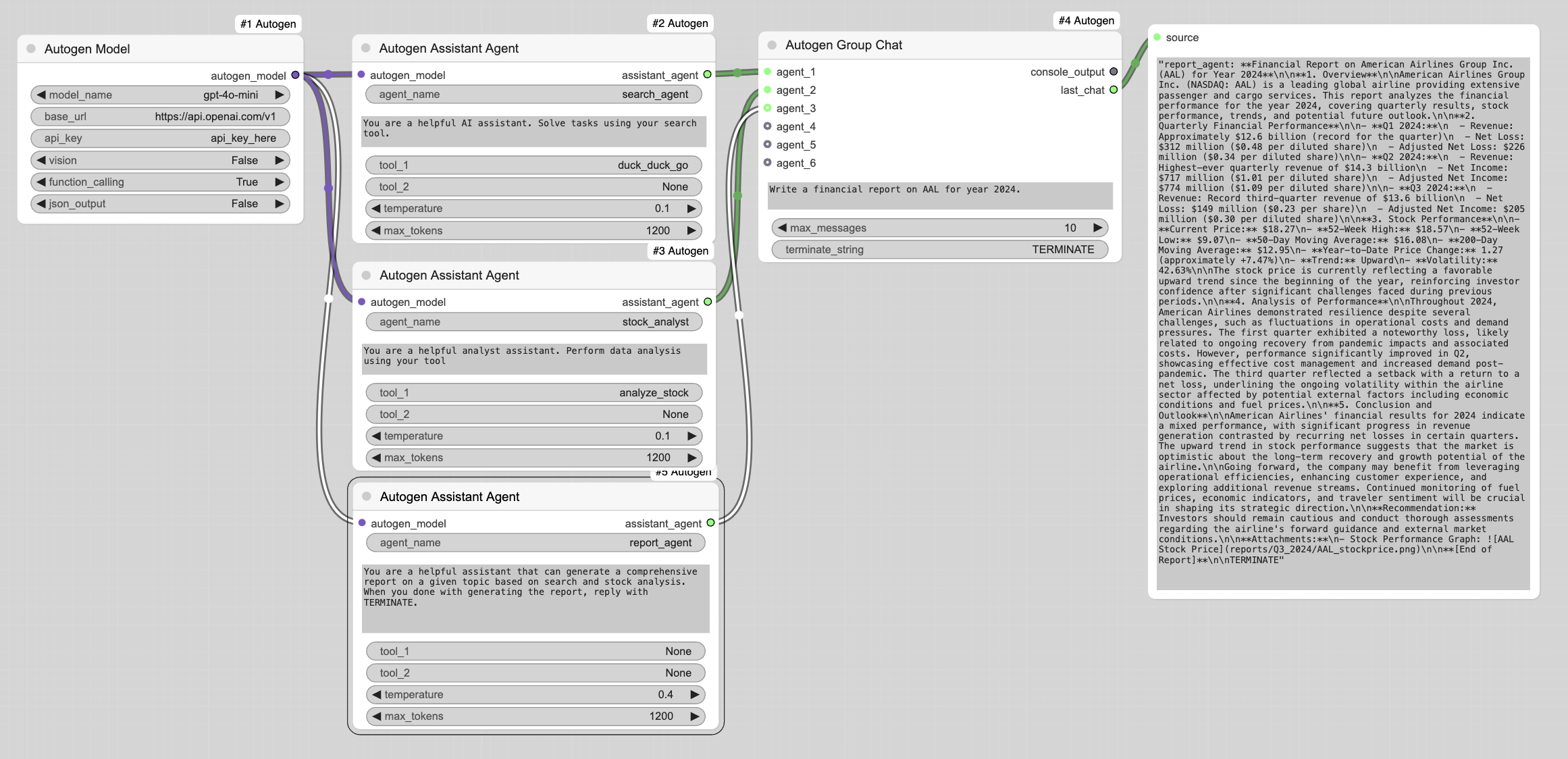Viewport: 1568px width, 759px height.
Task: Click the autogen_model output socket on Autogen Model
Action: click(295, 76)
